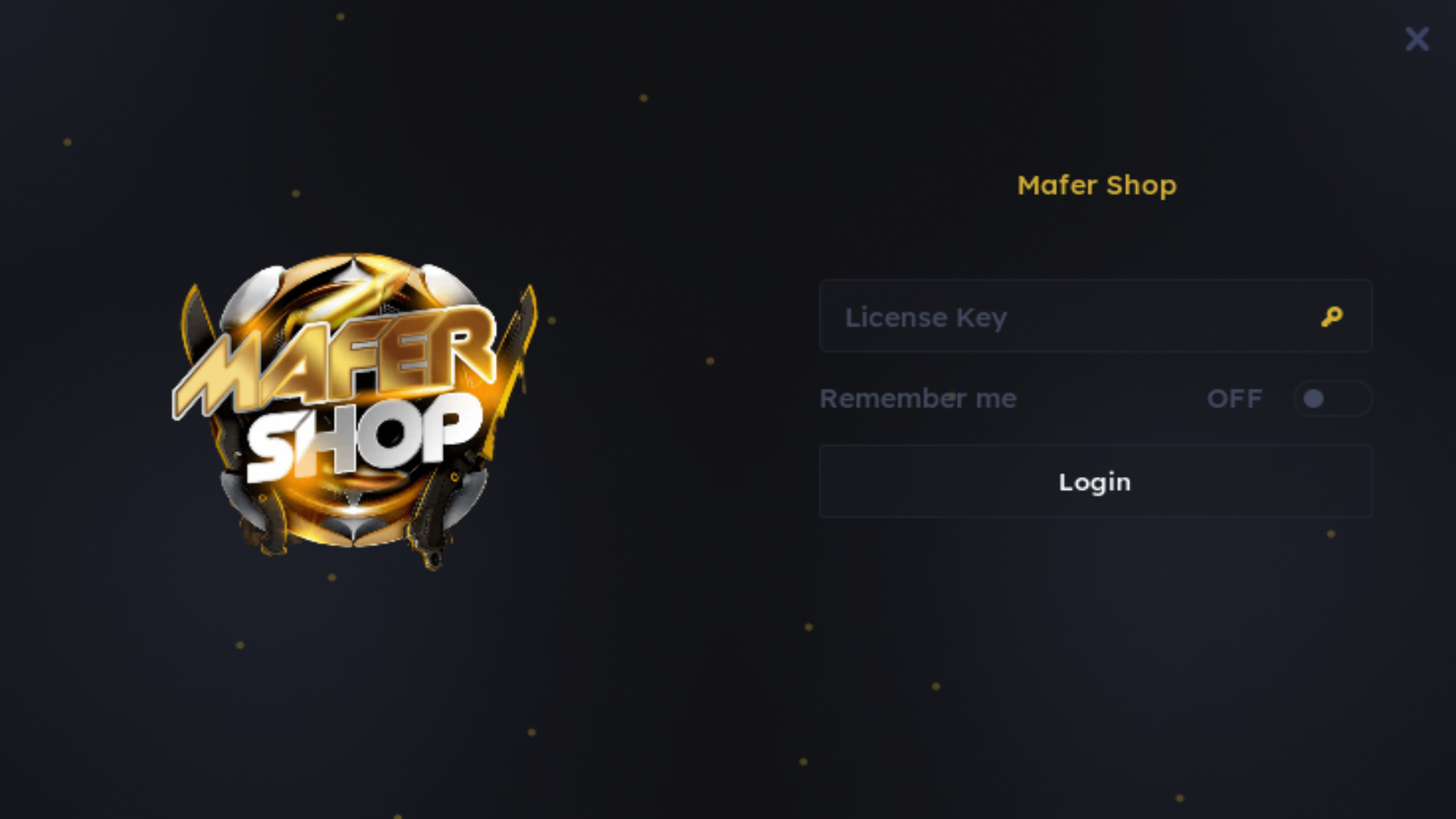
Task: Click the License Key placeholder text
Action: pyautogui.click(x=926, y=318)
